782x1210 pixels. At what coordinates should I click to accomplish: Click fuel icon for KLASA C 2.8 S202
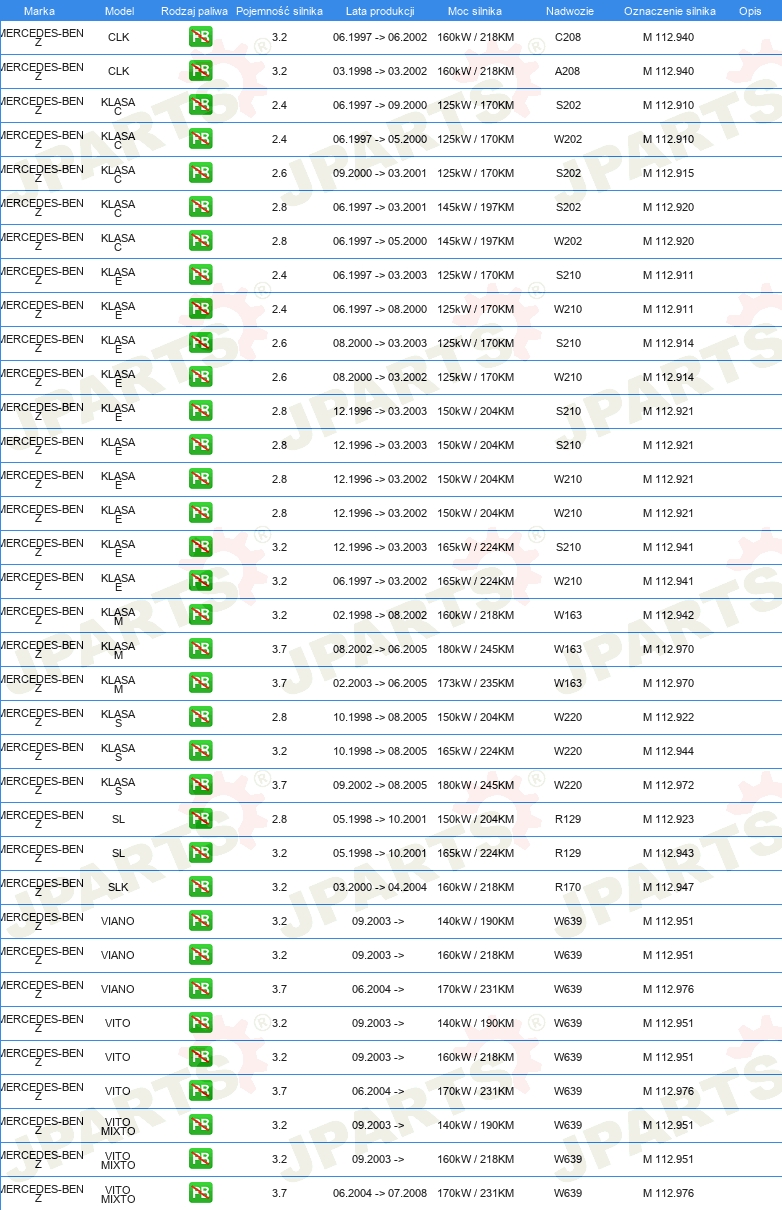click(200, 208)
